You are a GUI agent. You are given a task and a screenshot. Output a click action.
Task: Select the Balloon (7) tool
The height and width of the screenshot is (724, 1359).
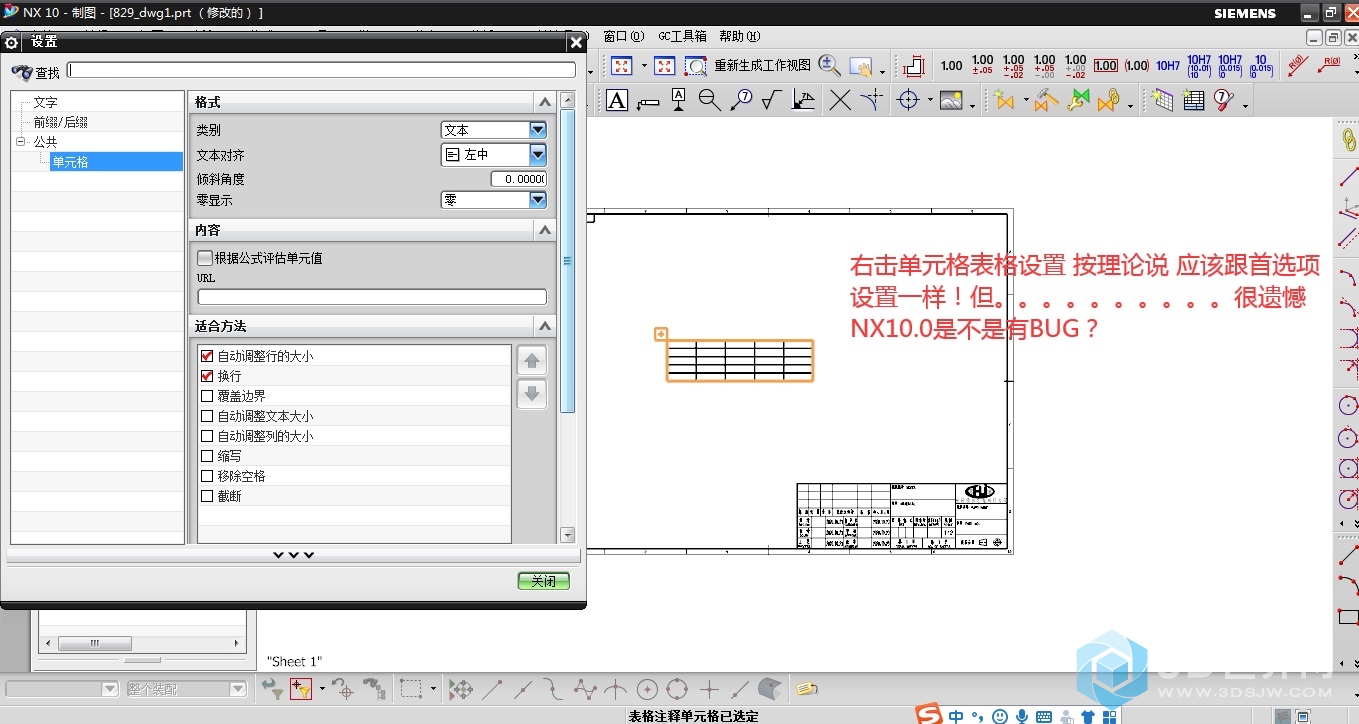tap(741, 100)
